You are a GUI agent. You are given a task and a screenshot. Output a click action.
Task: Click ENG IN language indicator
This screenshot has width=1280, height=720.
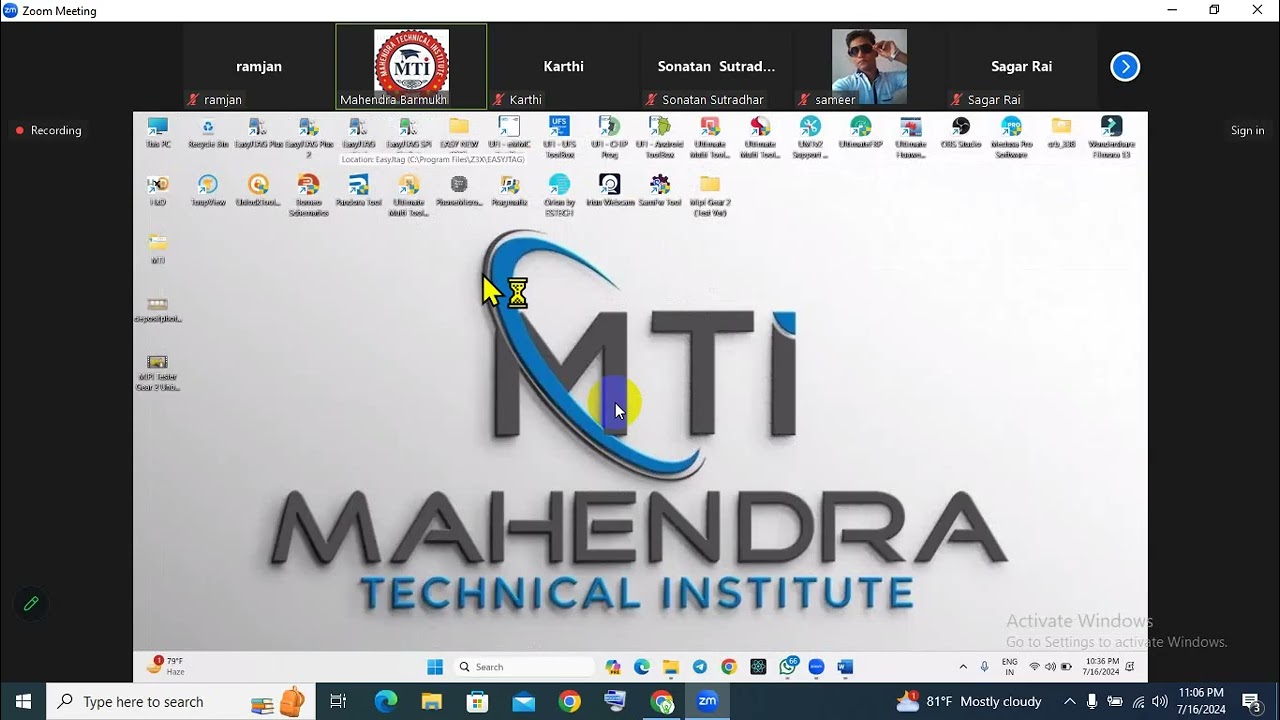pyautogui.click(x=1010, y=667)
